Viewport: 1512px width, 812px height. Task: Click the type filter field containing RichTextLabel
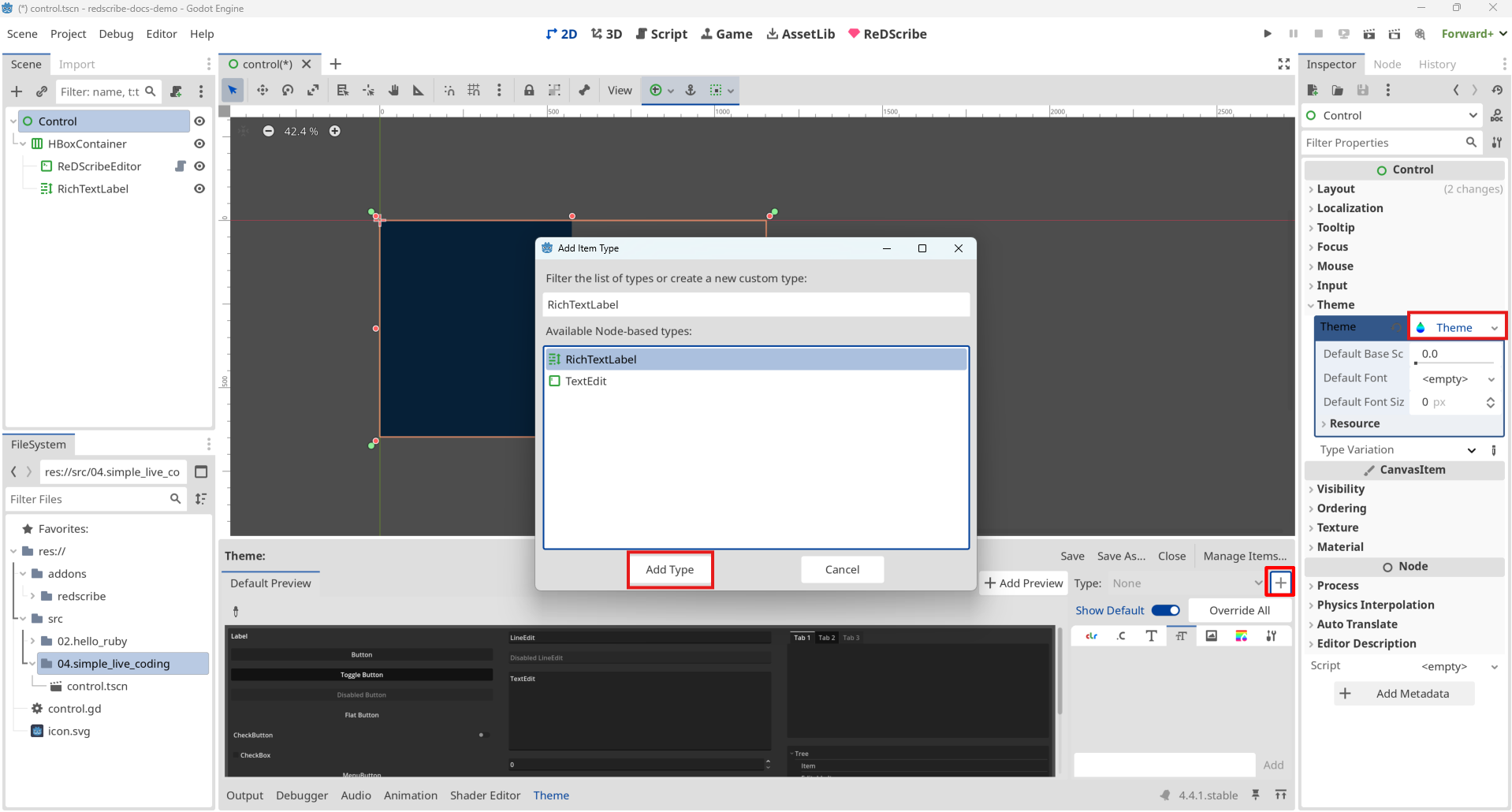756,304
